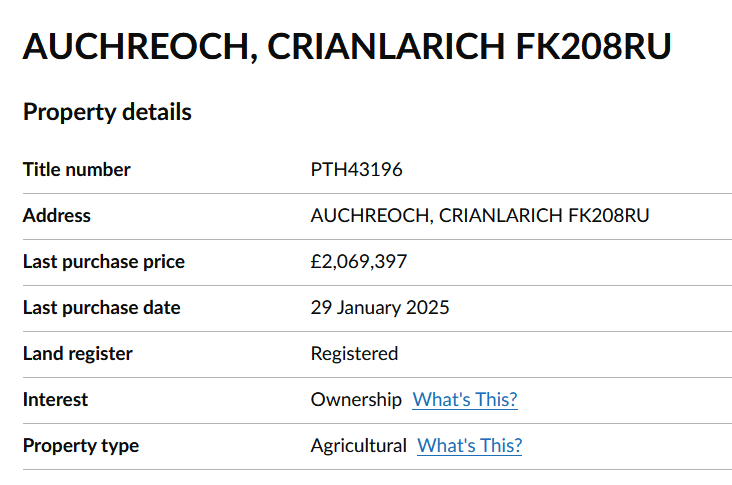Select the Ownership value text
Screen dimensions: 732x485
356,400
